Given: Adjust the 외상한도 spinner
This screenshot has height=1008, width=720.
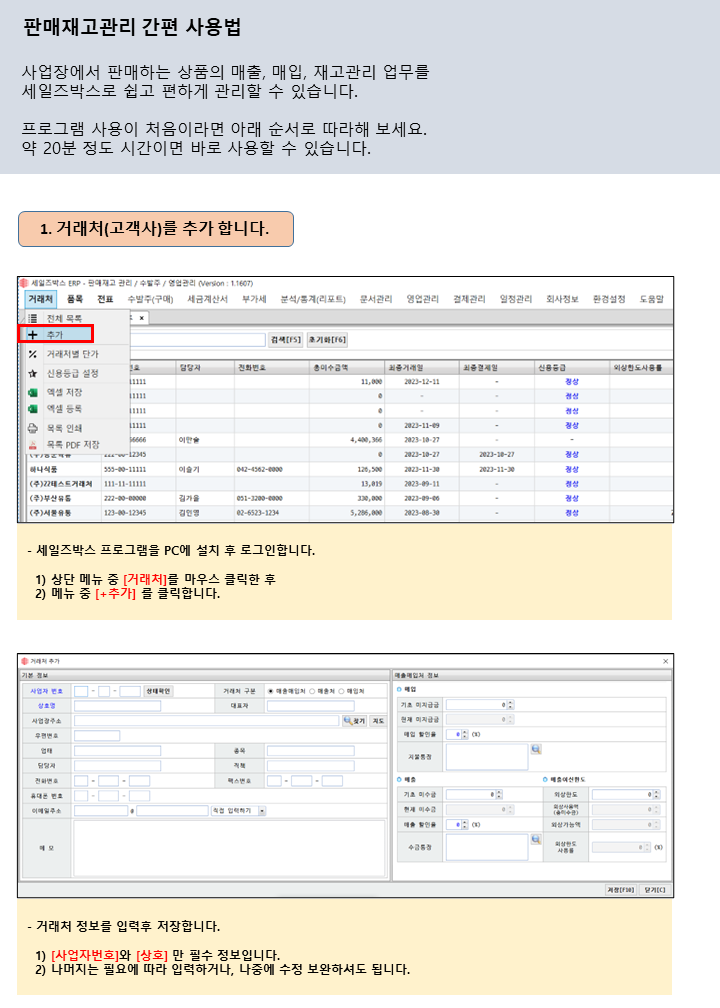Looking at the screenshot, I should click(x=656, y=795).
